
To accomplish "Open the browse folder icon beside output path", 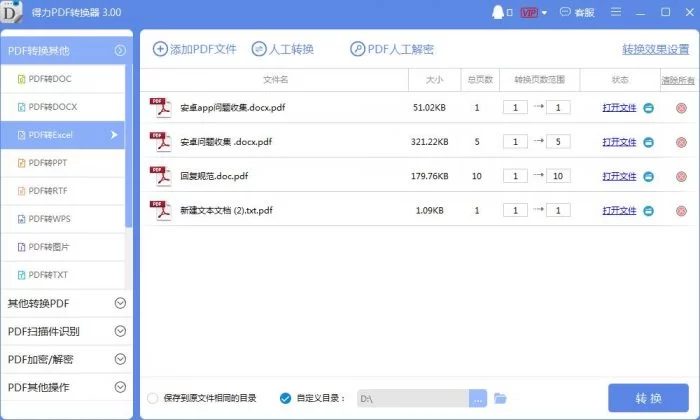I will 501,398.
